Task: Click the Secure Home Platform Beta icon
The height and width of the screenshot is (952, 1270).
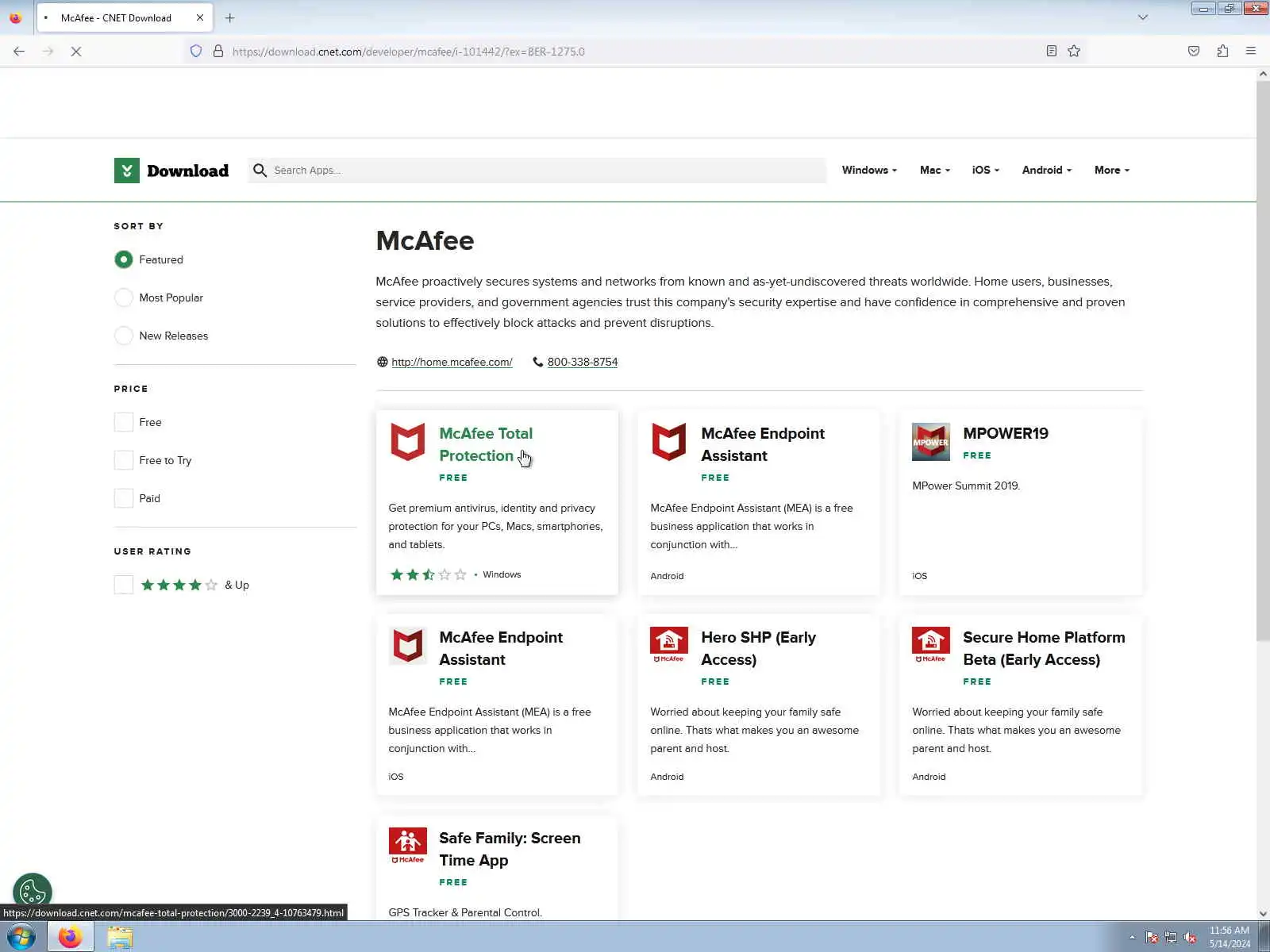Action: [x=931, y=646]
